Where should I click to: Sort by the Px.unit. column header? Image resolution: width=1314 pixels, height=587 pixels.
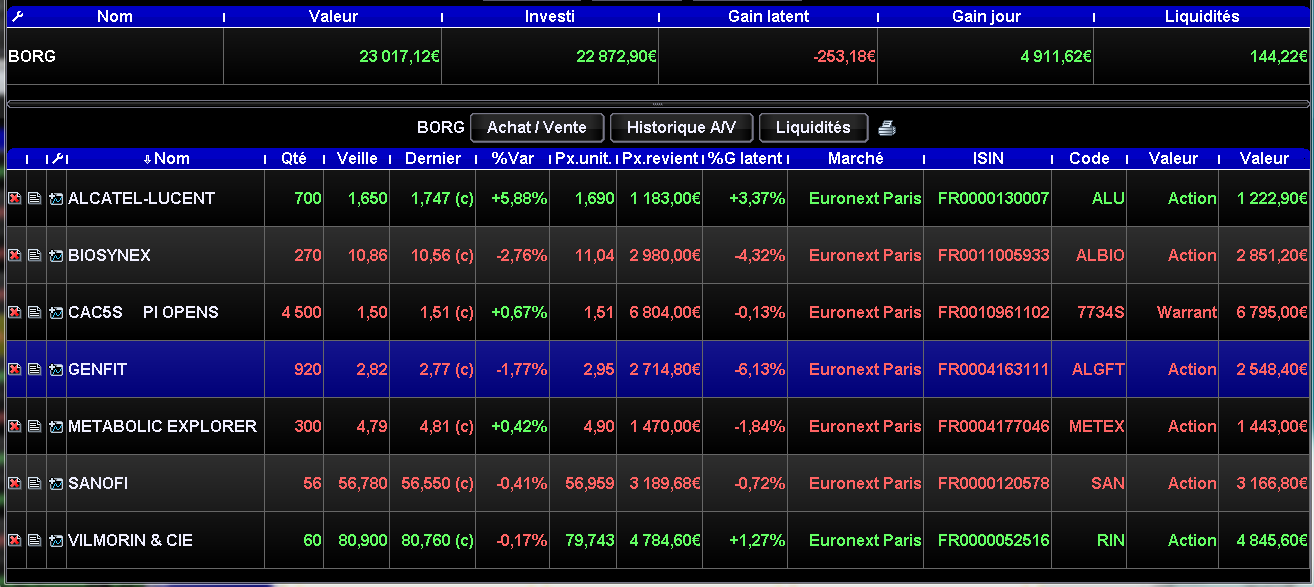coord(584,158)
